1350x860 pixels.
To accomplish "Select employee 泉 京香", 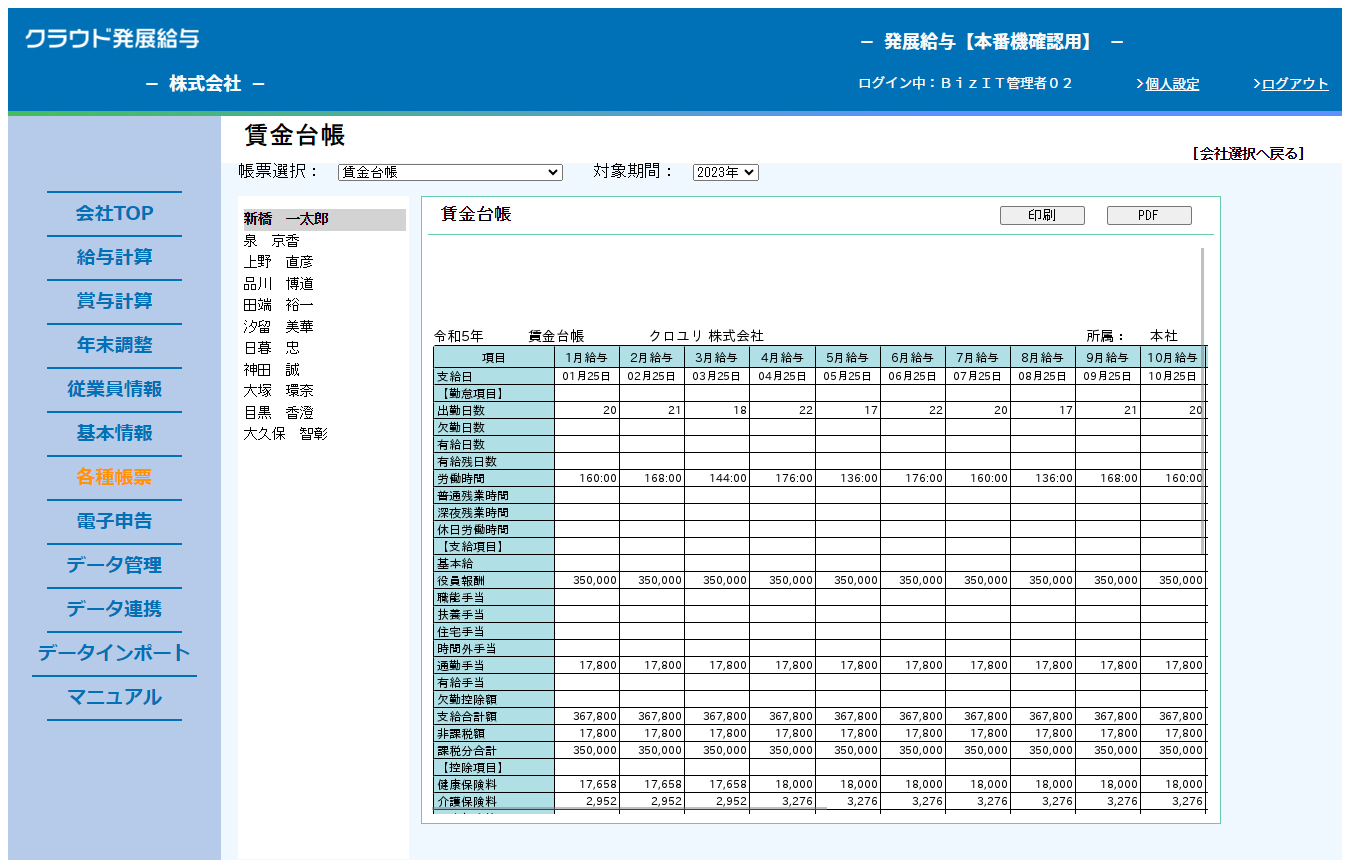I will pyautogui.click(x=271, y=241).
